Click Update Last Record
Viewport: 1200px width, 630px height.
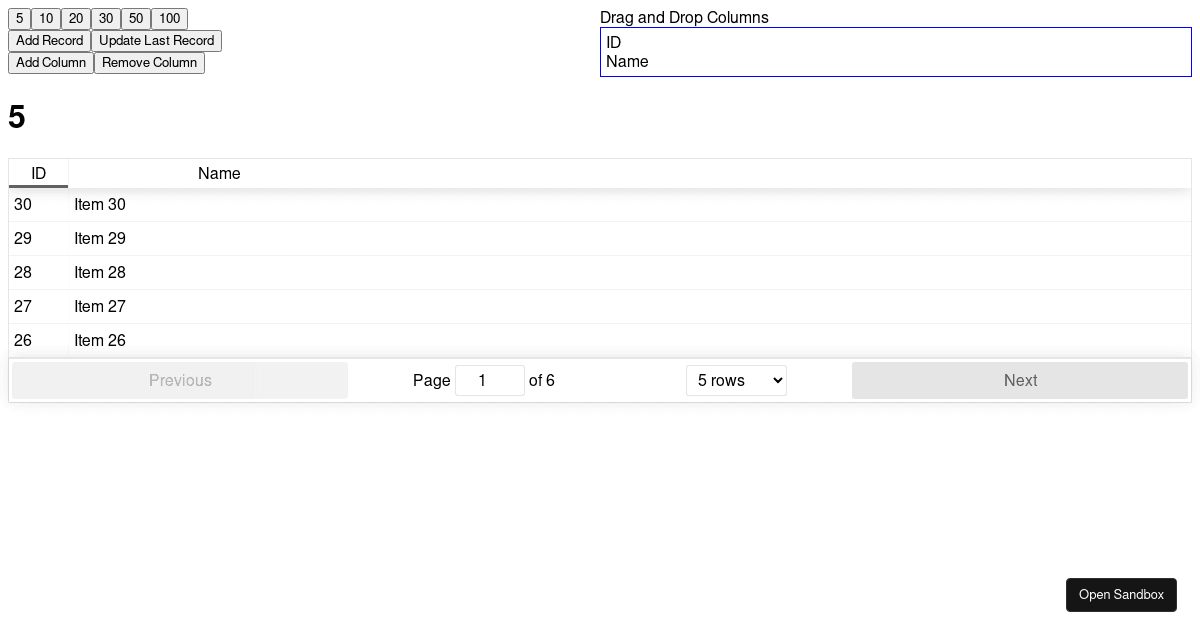[156, 41]
